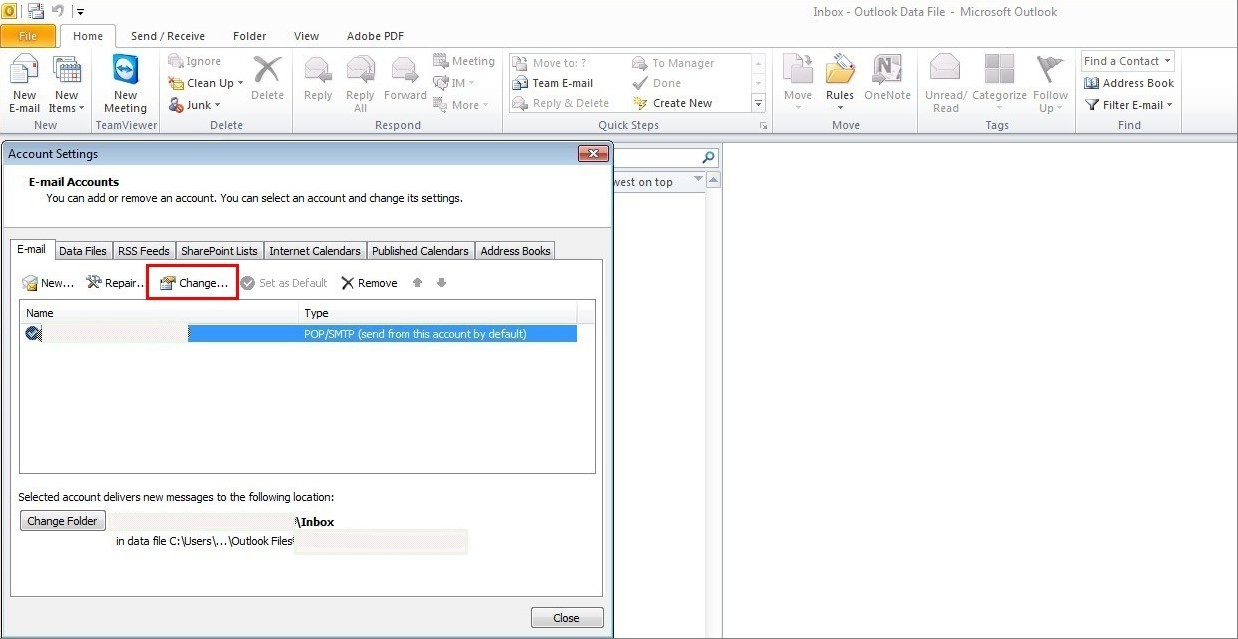Click into Find a Contact field
Image resolution: width=1238 pixels, height=639 pixels.
(1127, 61)
